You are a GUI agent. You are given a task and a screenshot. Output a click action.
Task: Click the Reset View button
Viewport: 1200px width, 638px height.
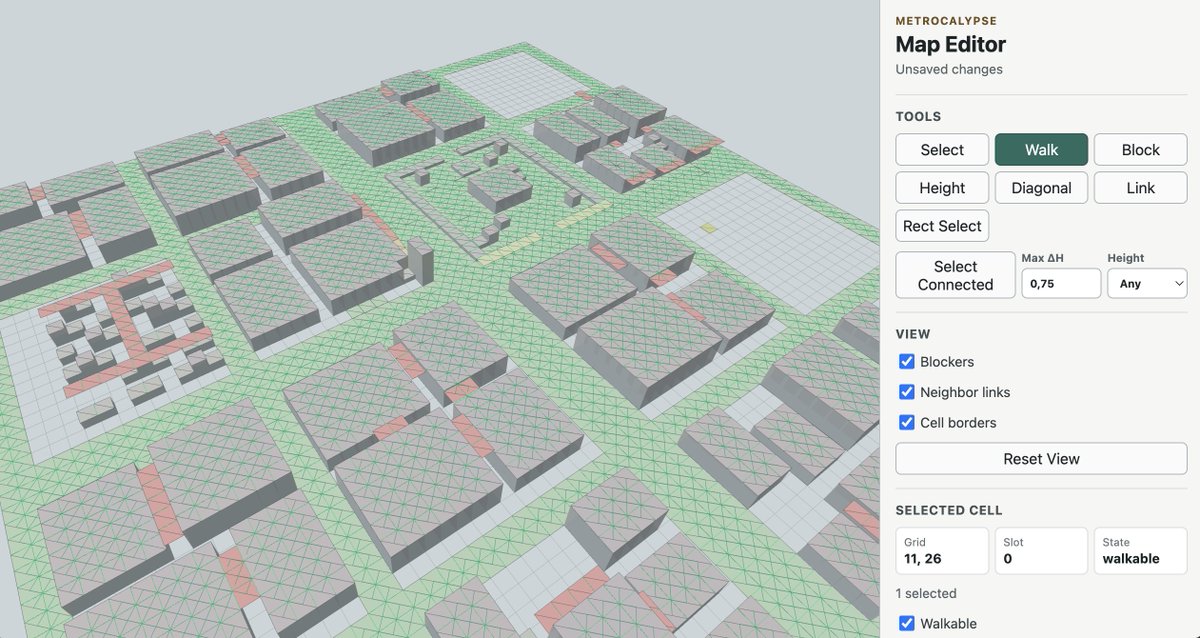click(x=1041, y=459)
